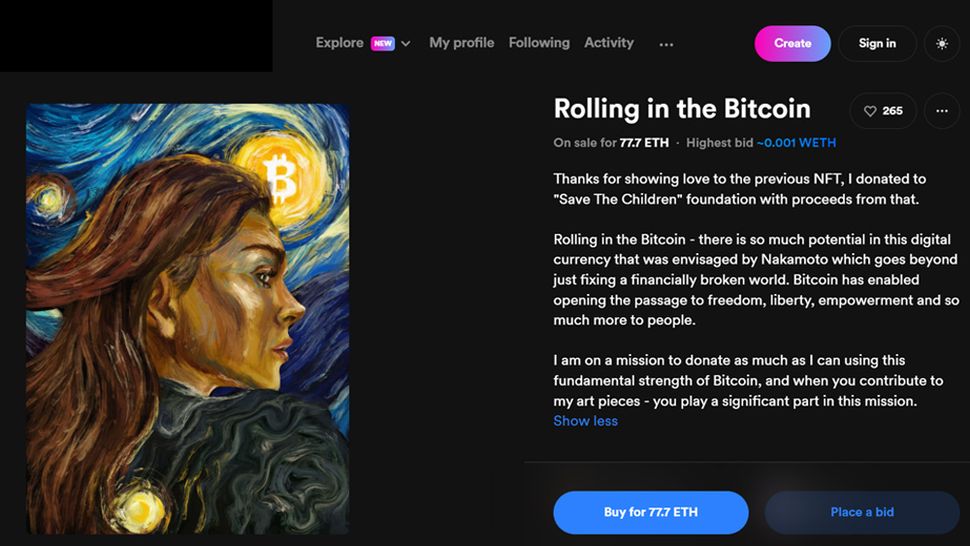Click the Rolling in the Bitcoin title
Screen dimensions: 970x546
tap(682, 109)
